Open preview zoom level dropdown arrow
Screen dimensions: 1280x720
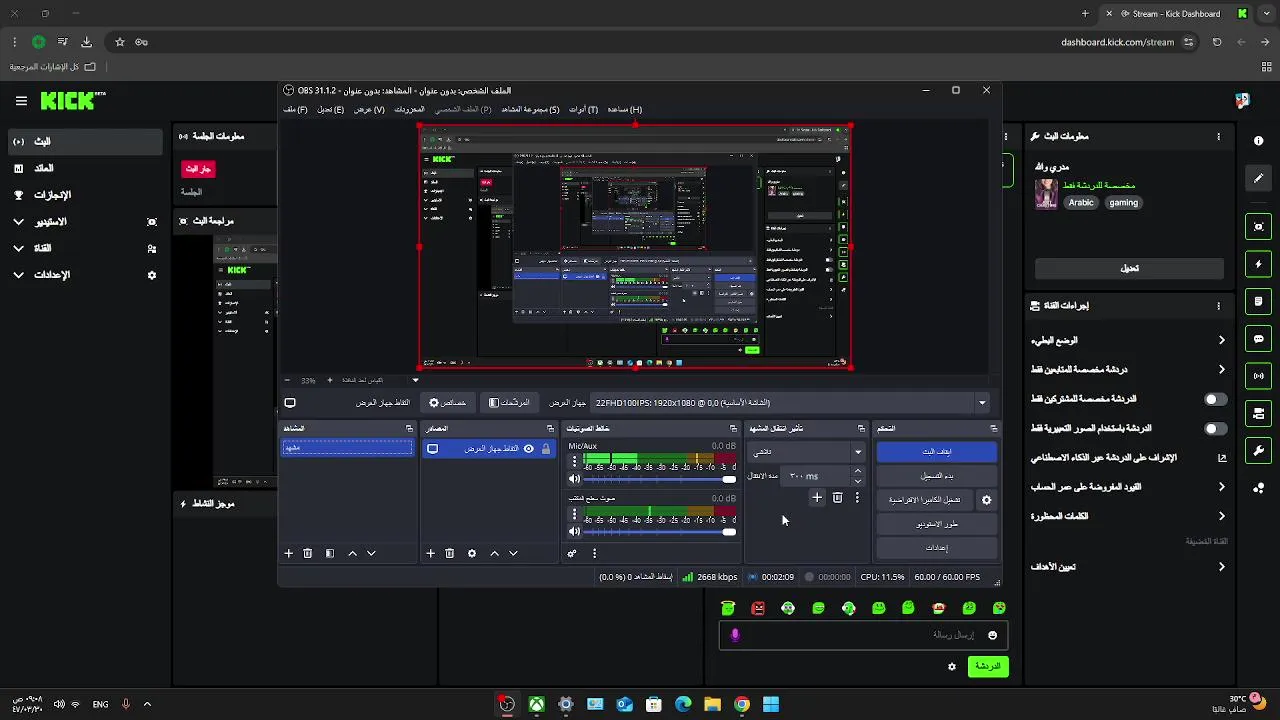(x=416, y=380)
